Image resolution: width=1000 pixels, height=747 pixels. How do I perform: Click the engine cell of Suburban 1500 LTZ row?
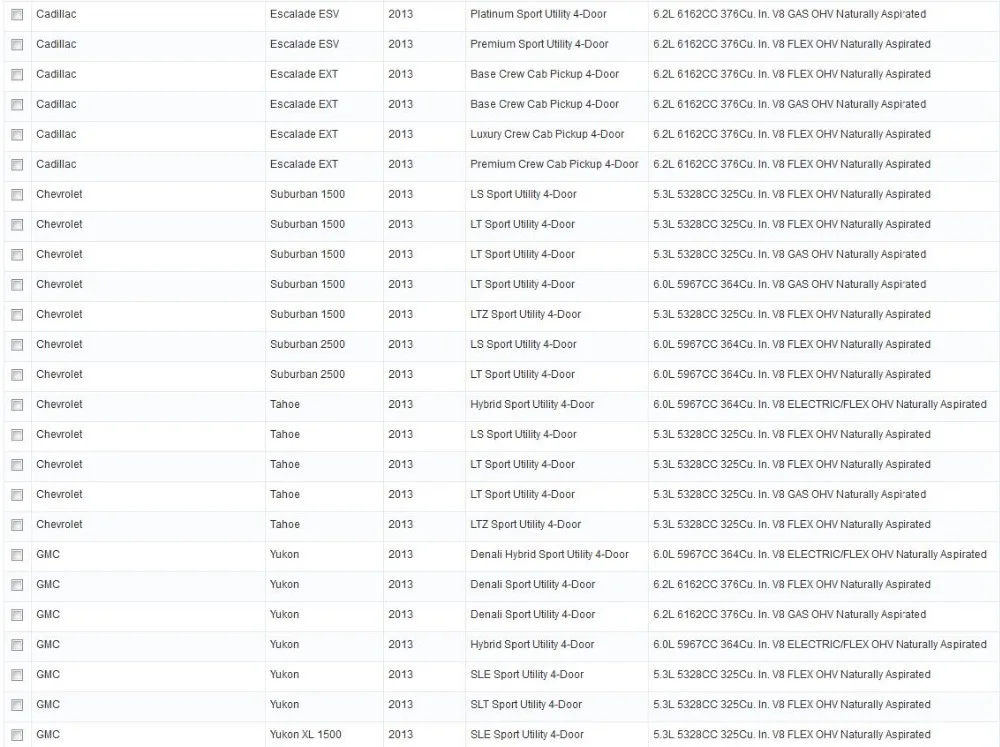pyautogui.click(x=791, y=314)
